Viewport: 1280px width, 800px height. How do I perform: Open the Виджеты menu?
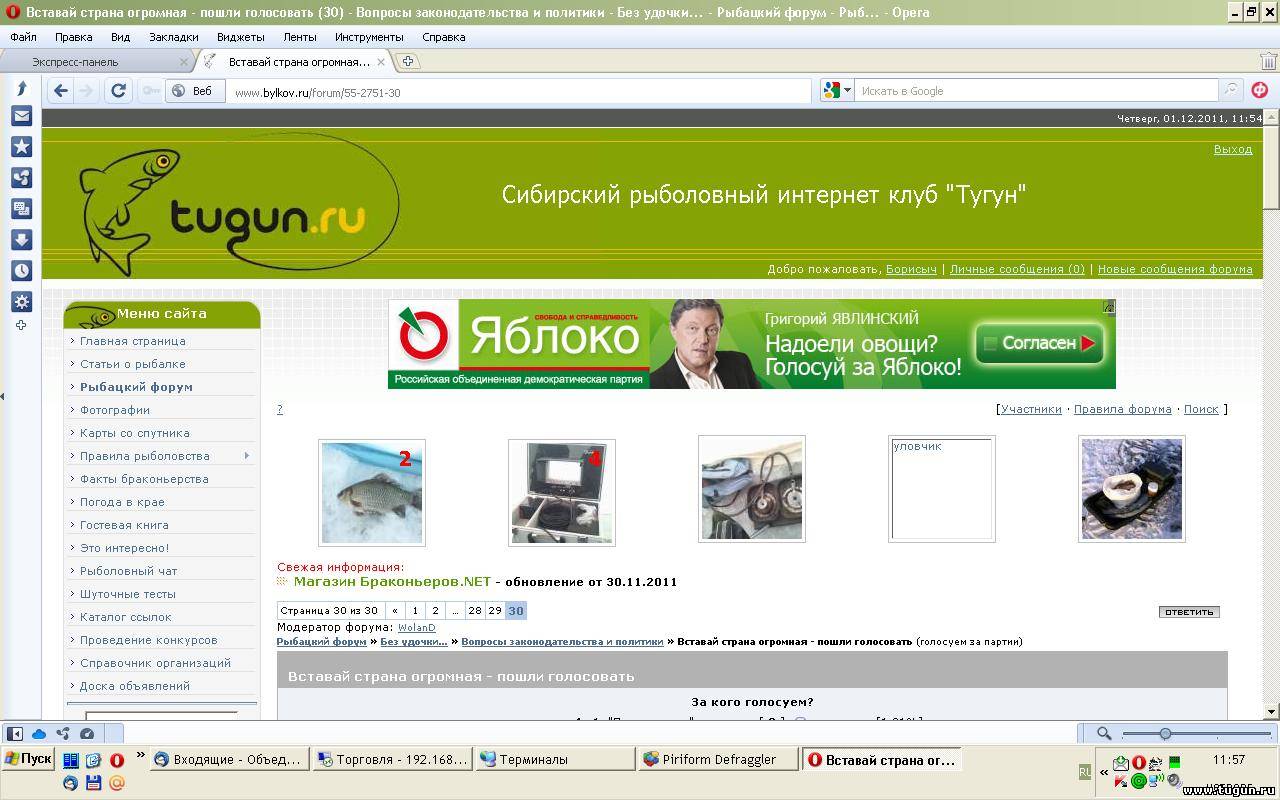click(240, 37)
